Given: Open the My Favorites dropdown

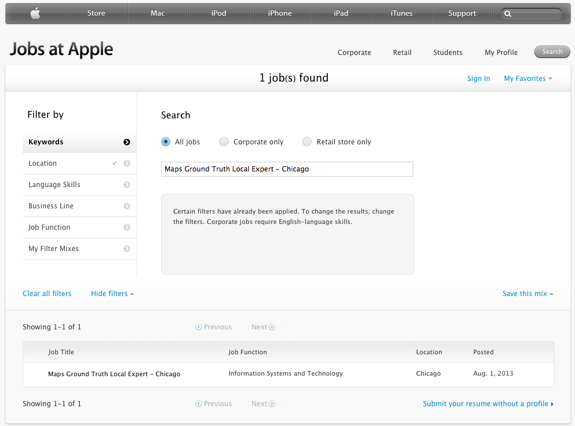Looking at the screenshot, I should point(528,78).
